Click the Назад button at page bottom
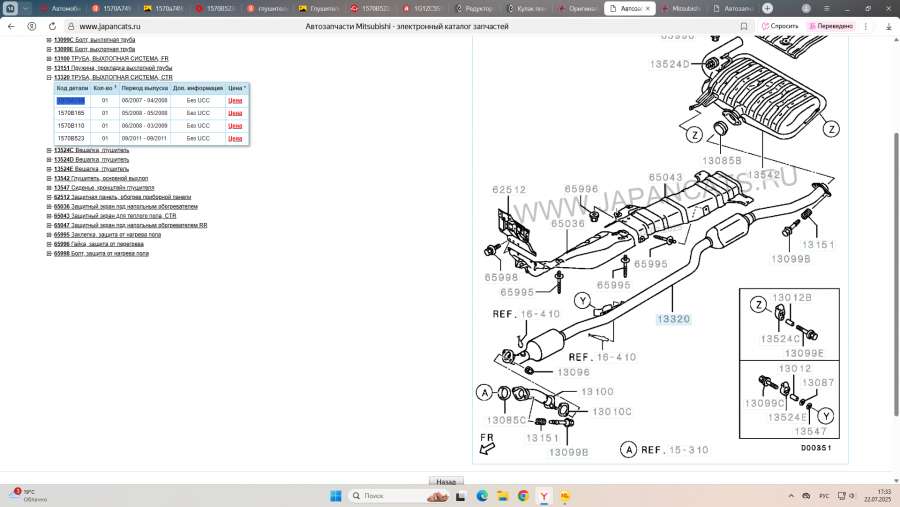 click(446, 481)
